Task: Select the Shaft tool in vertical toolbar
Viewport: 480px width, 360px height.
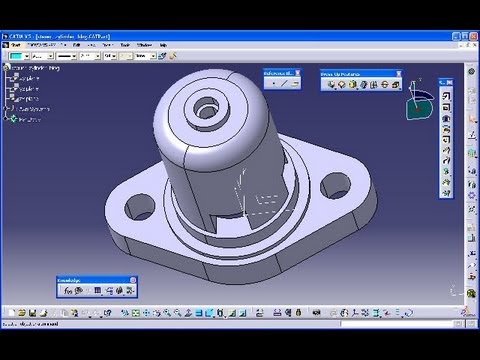Action: click(446, 118)
